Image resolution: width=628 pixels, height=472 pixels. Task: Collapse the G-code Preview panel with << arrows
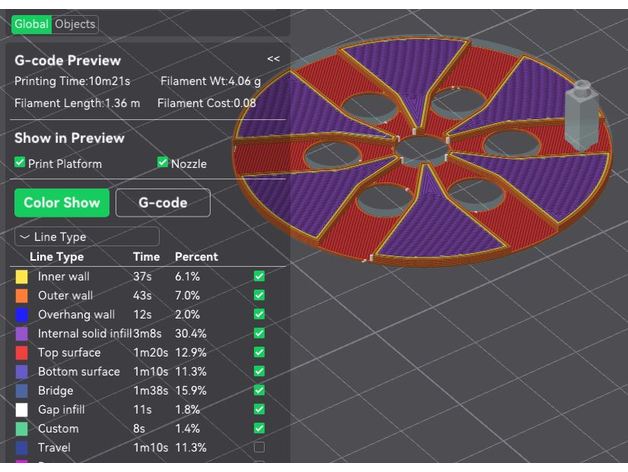273,60
